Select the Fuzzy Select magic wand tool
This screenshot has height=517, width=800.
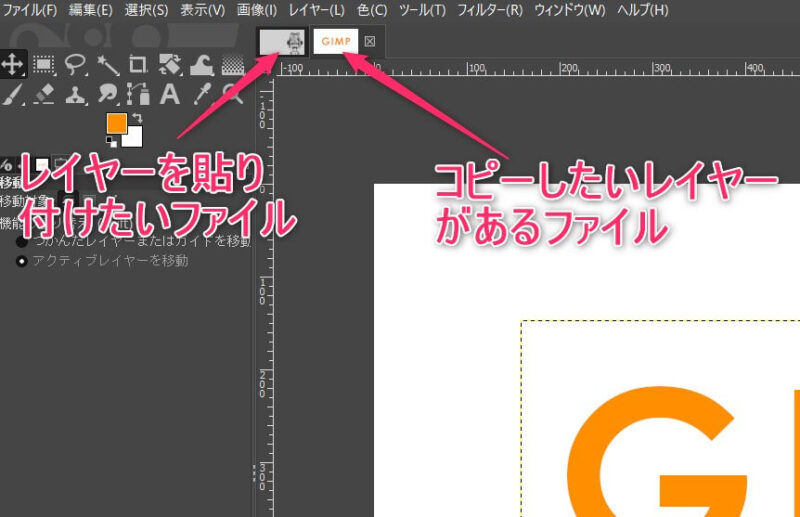click(107, 65)
